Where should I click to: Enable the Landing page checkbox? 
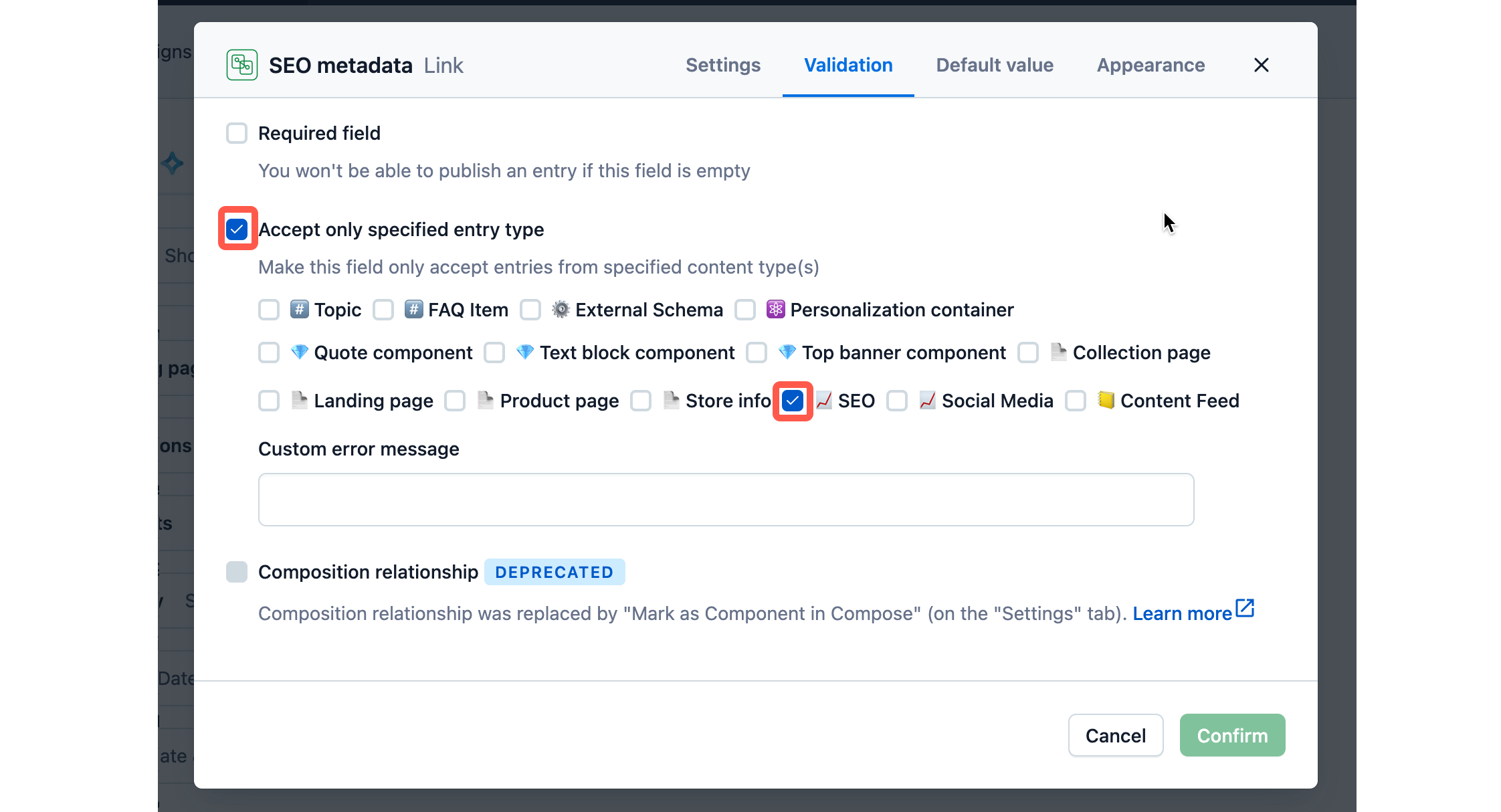pos(268,401)
